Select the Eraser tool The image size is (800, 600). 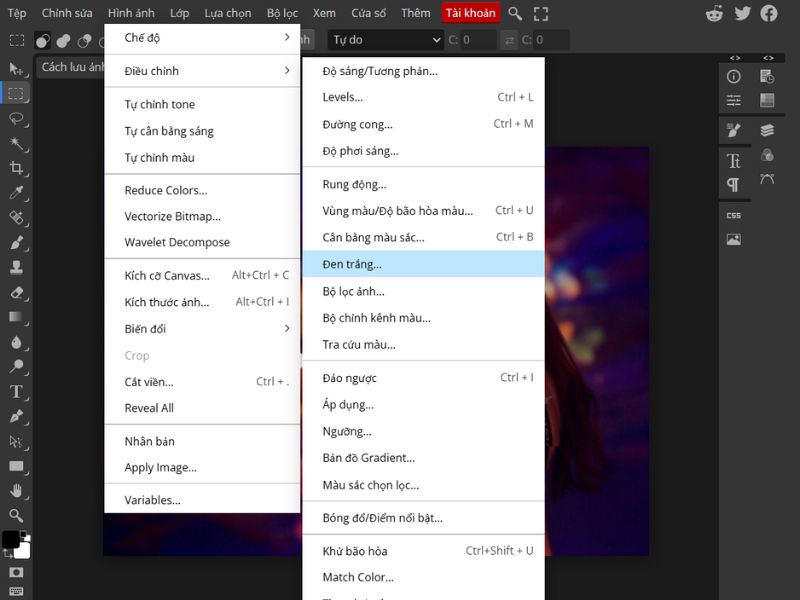16,292
